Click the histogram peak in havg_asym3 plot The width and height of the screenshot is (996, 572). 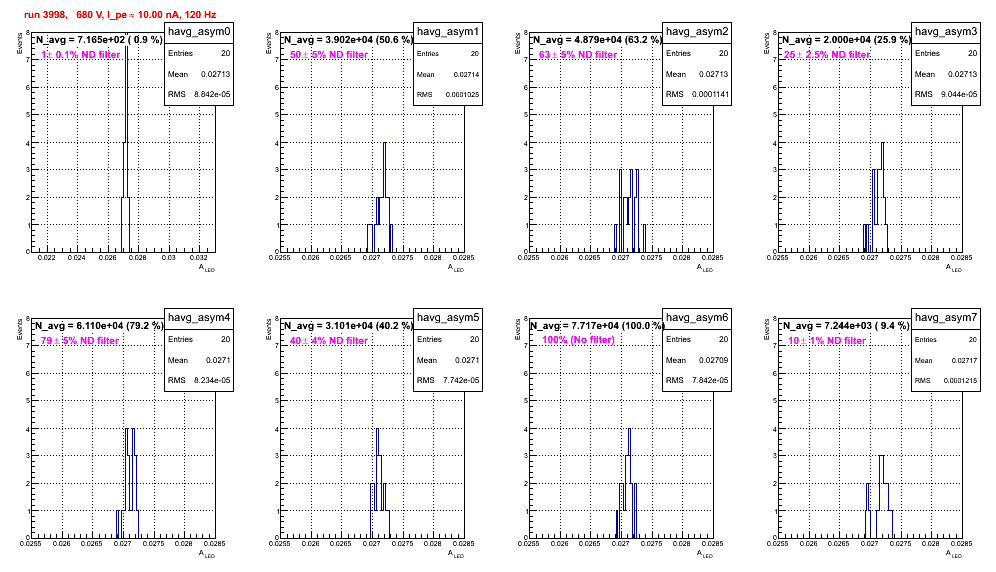[x=882, y=197]
